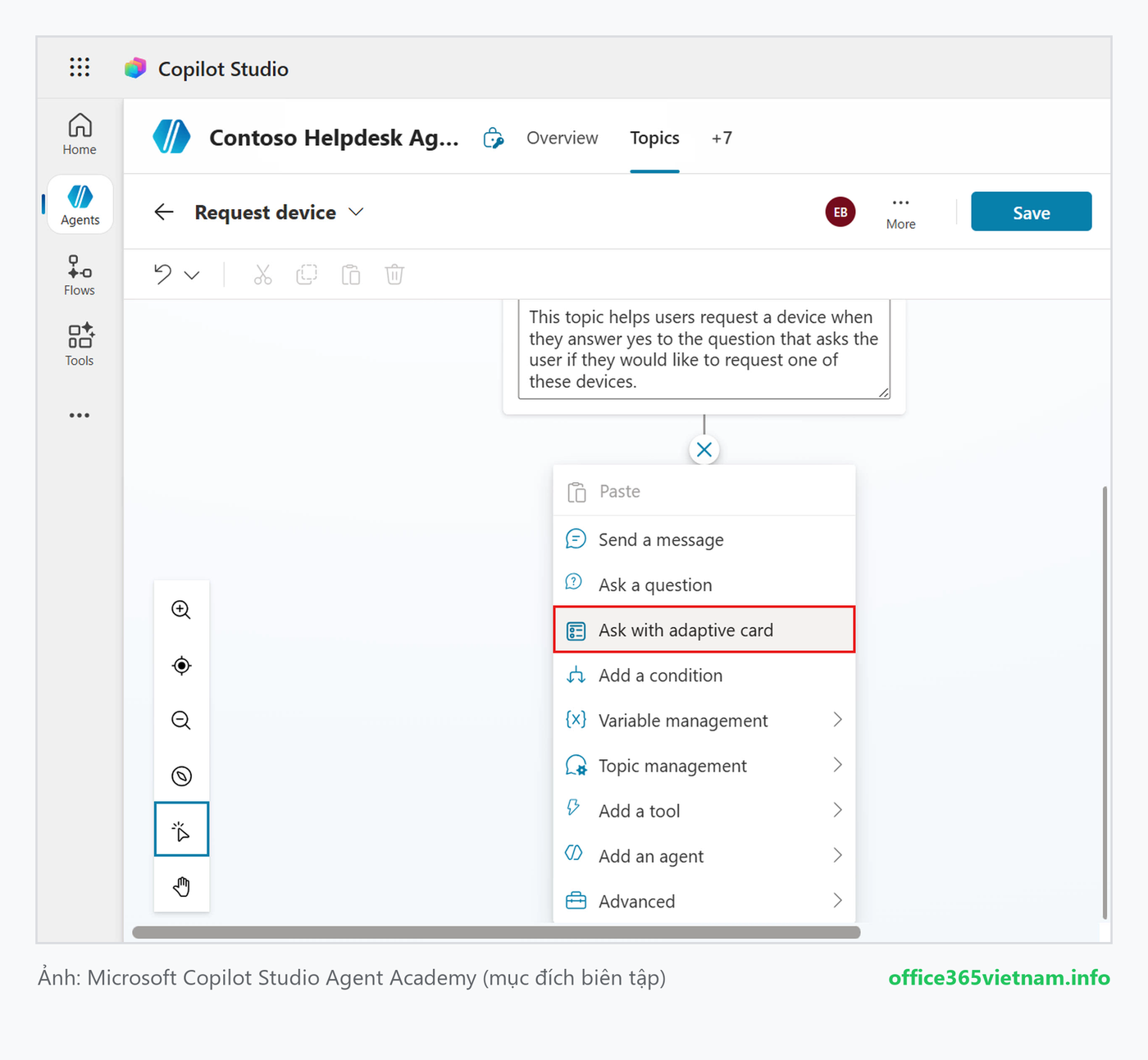Zoom out on the canvas
The image size is (1148, 1060).
181,721
